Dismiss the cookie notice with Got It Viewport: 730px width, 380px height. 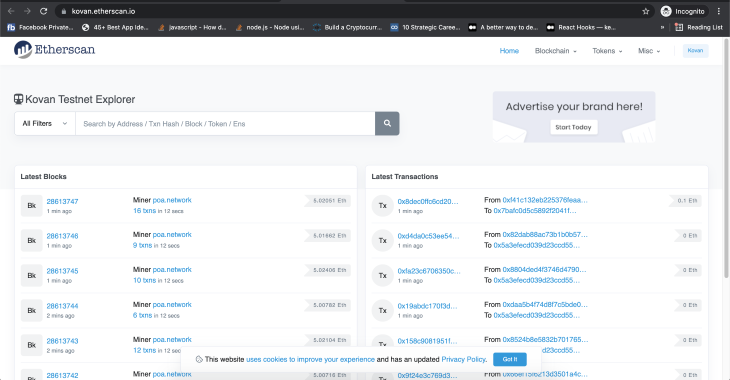tap(510, 359)
